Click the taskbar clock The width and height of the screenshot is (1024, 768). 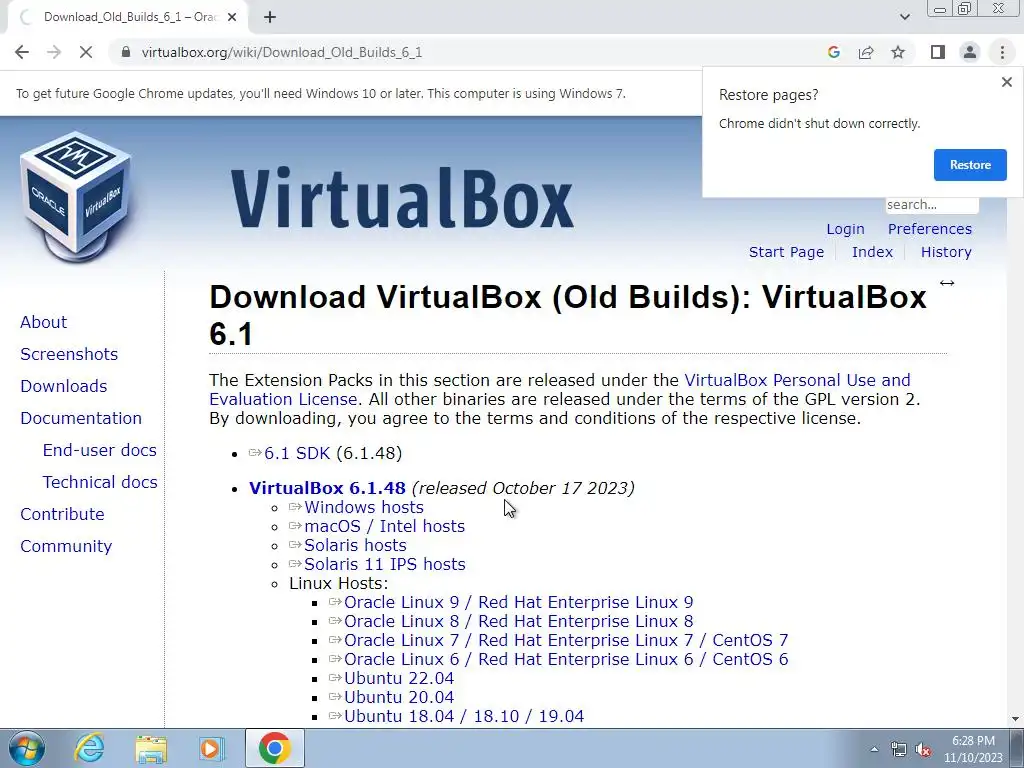click(973, 749)
